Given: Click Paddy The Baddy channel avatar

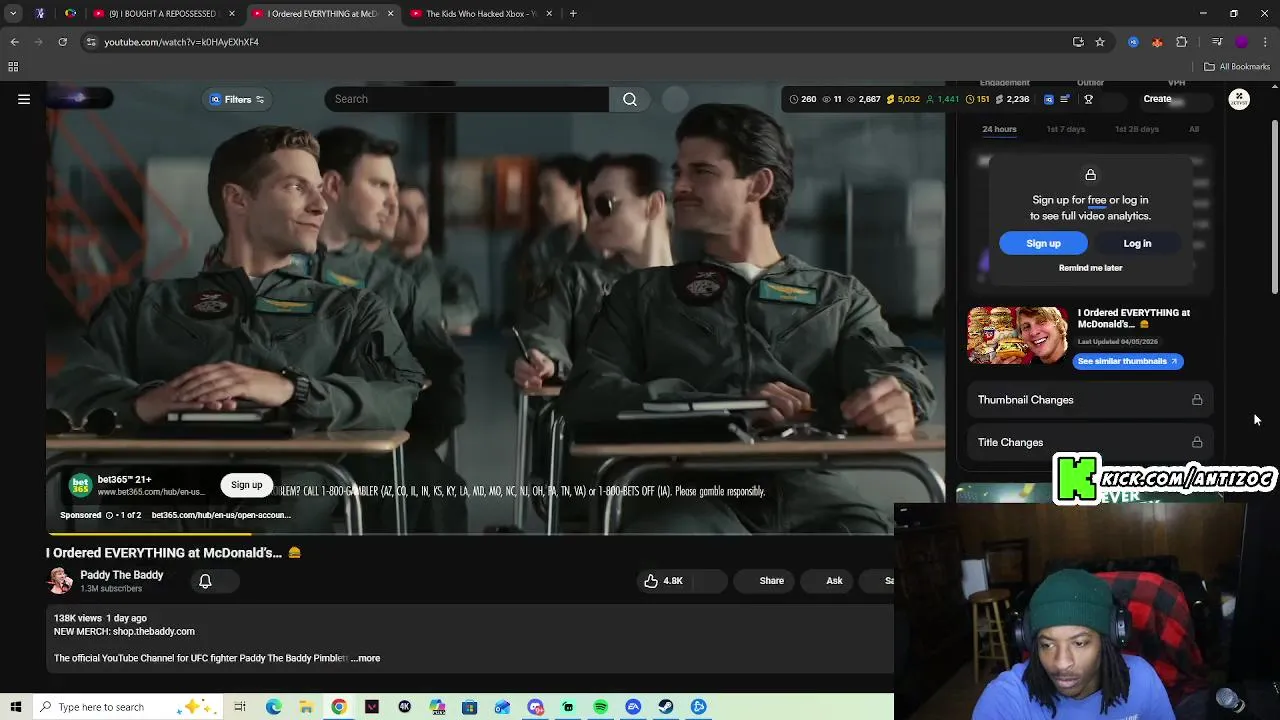Looking at the screenshot, I should [60, 581].
